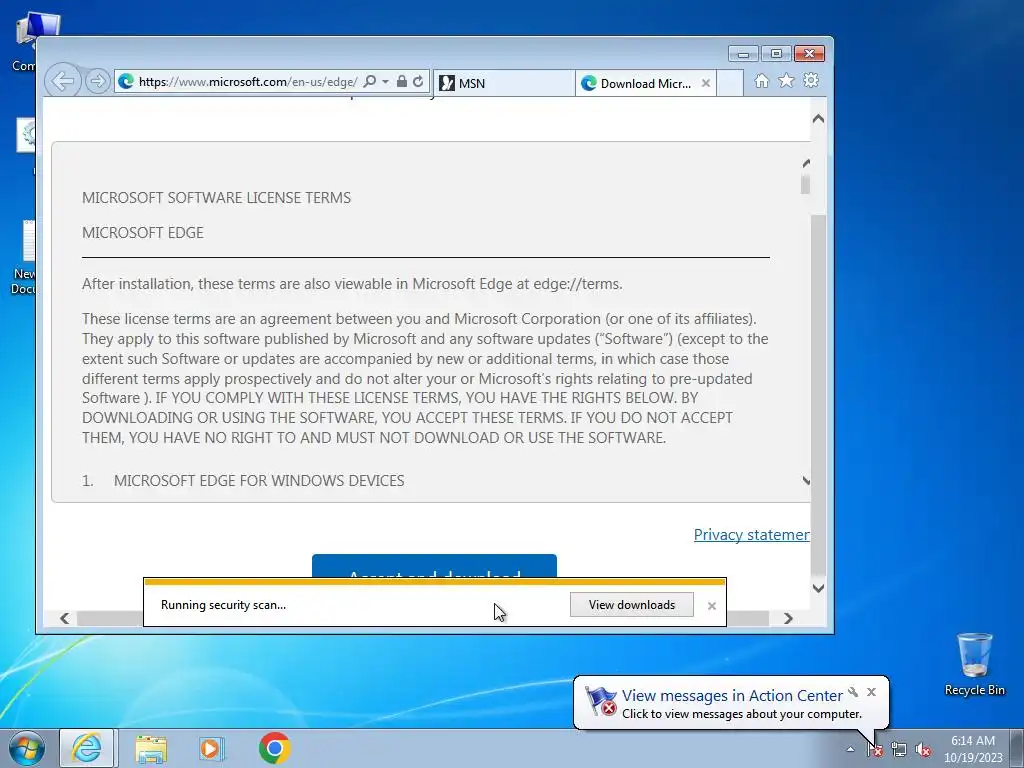Click Internet Explorer taskbar icon

click(87, 748)
